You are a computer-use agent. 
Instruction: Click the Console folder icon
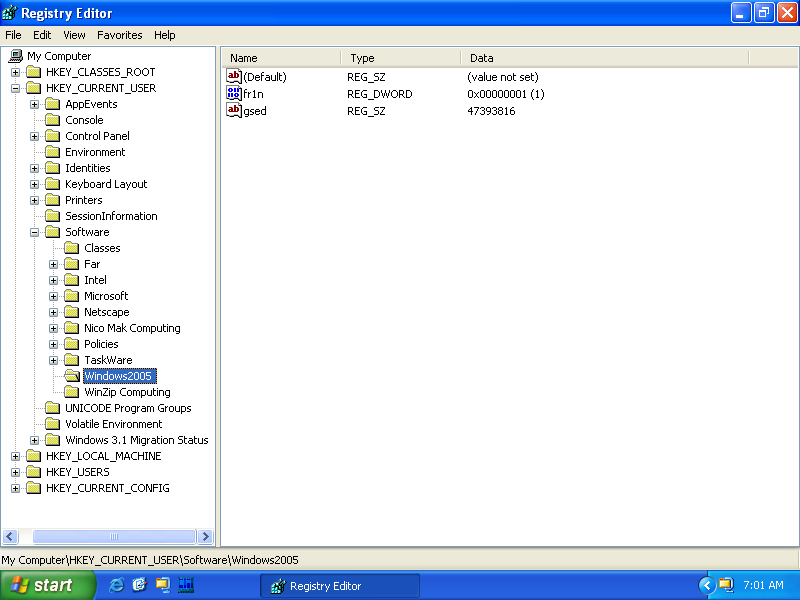53,120
